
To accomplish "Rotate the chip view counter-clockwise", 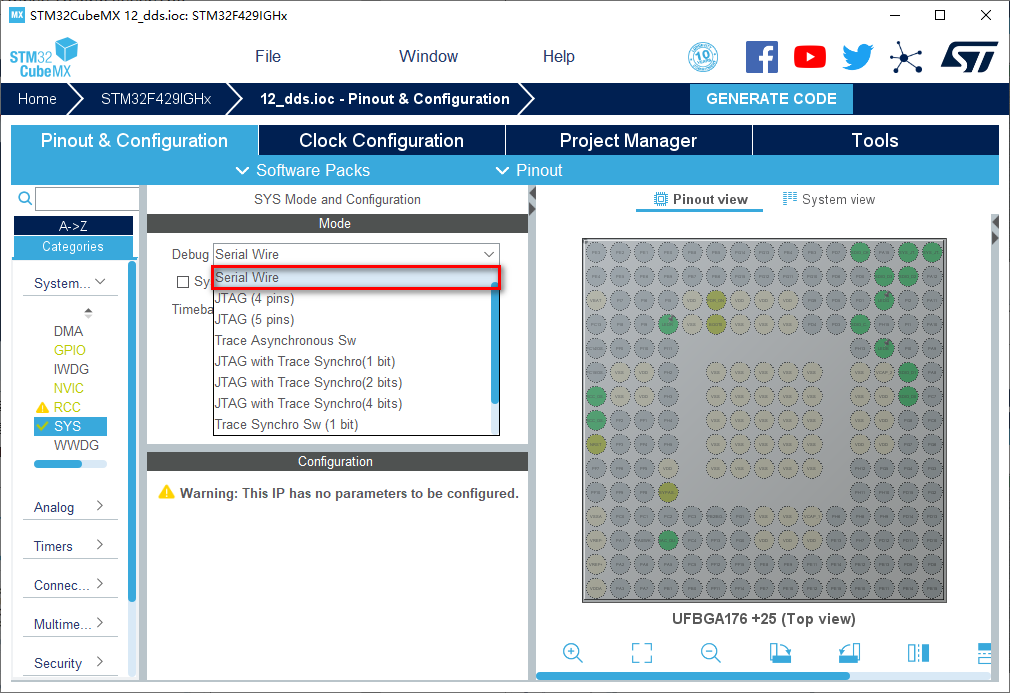I will 849,653.
